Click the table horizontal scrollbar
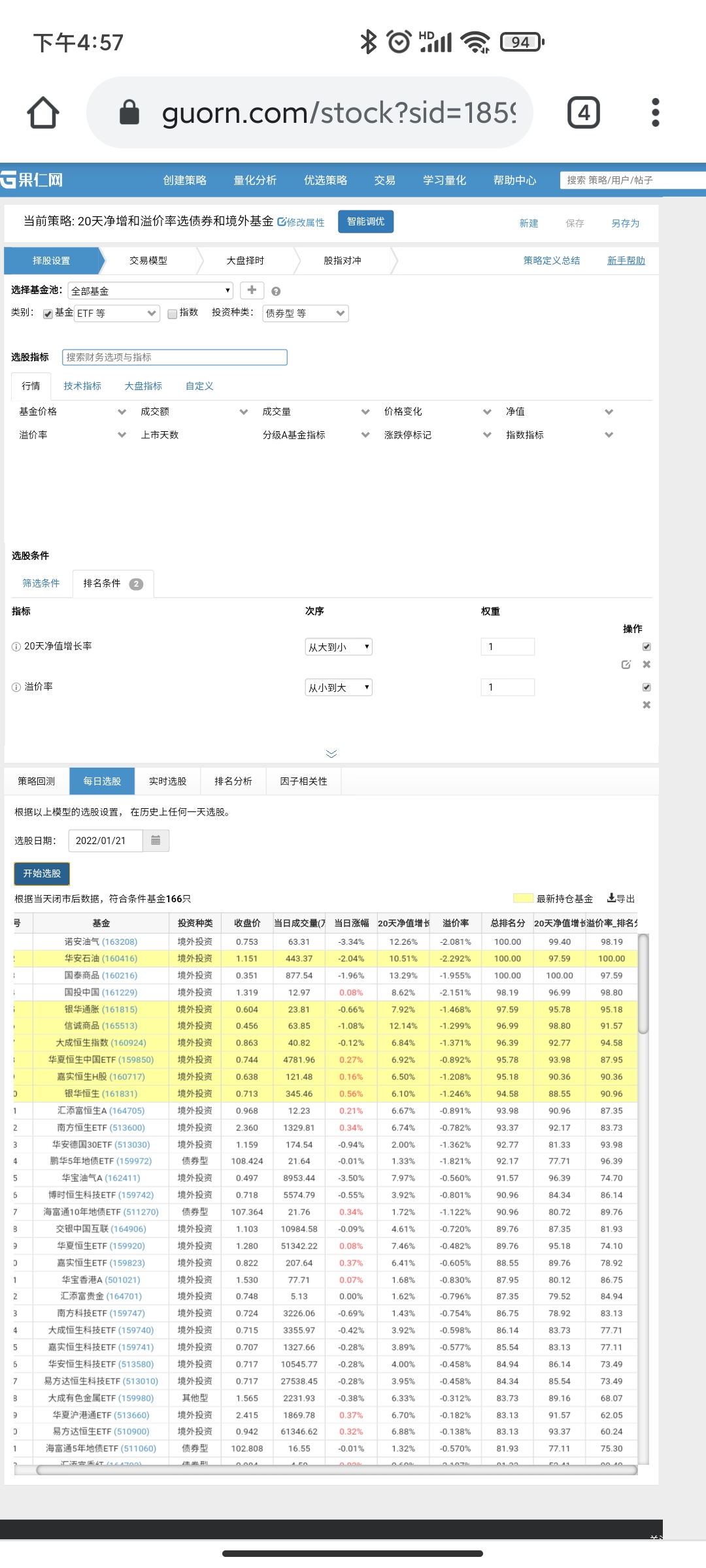The image size is (706, 1568). click(337, 1470)
